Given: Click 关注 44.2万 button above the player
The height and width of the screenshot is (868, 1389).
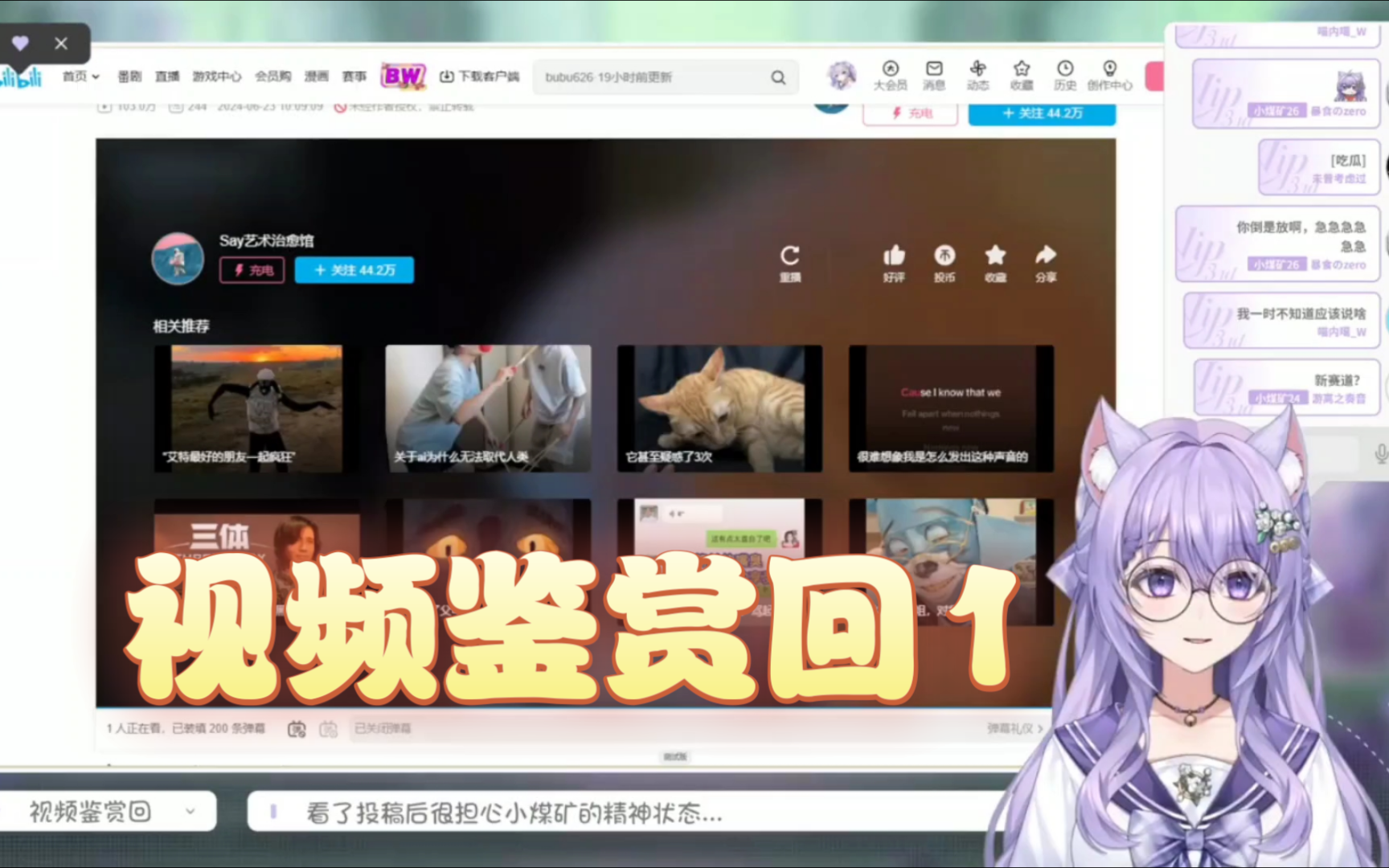Looking at the screenshot, I should point(1042,113).
